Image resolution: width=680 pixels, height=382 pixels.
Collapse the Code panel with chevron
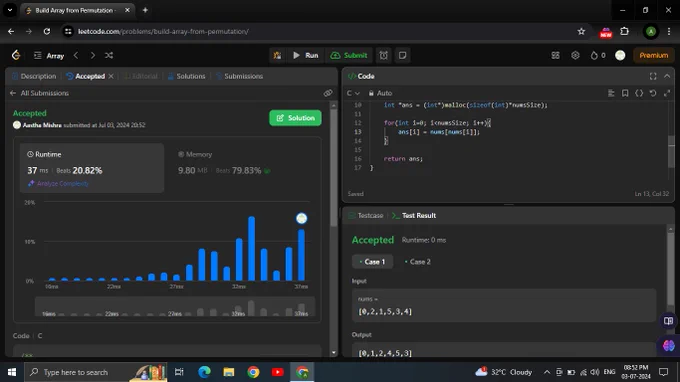[667, 76]
